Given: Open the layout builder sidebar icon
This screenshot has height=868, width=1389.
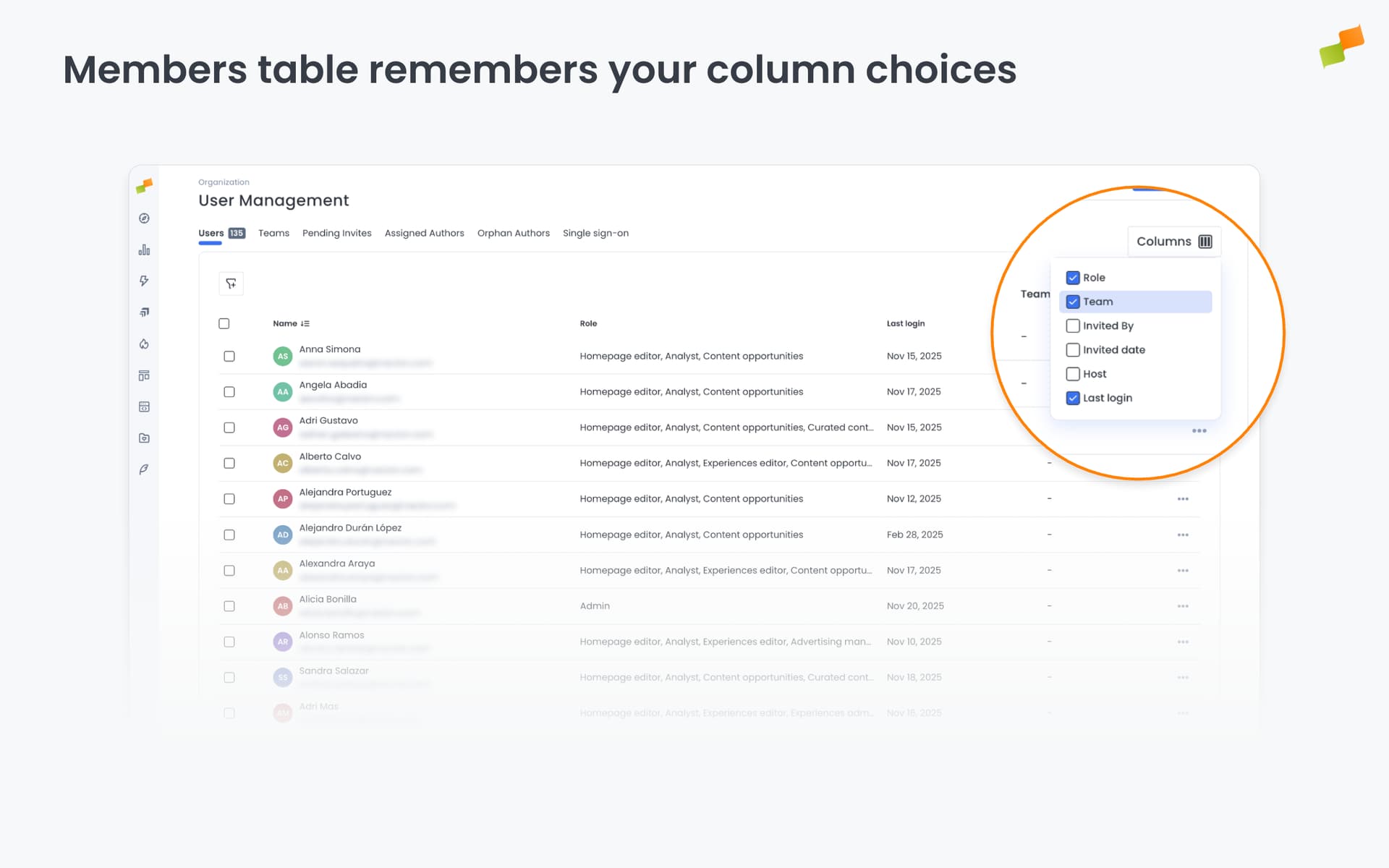Looking at the screenshot, I should click(x=144, y=375).
